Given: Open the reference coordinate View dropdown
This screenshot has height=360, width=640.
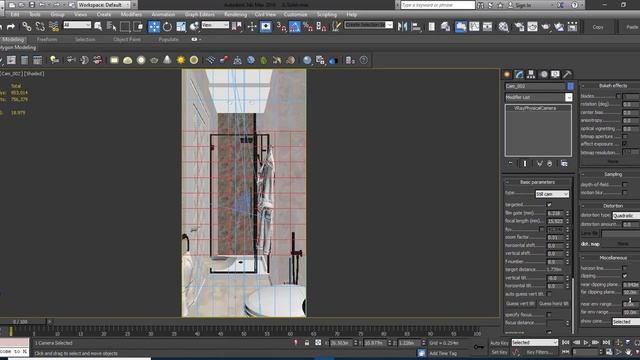Looking at the screenshot, I should pyautogui.click(x=215, y=25).
